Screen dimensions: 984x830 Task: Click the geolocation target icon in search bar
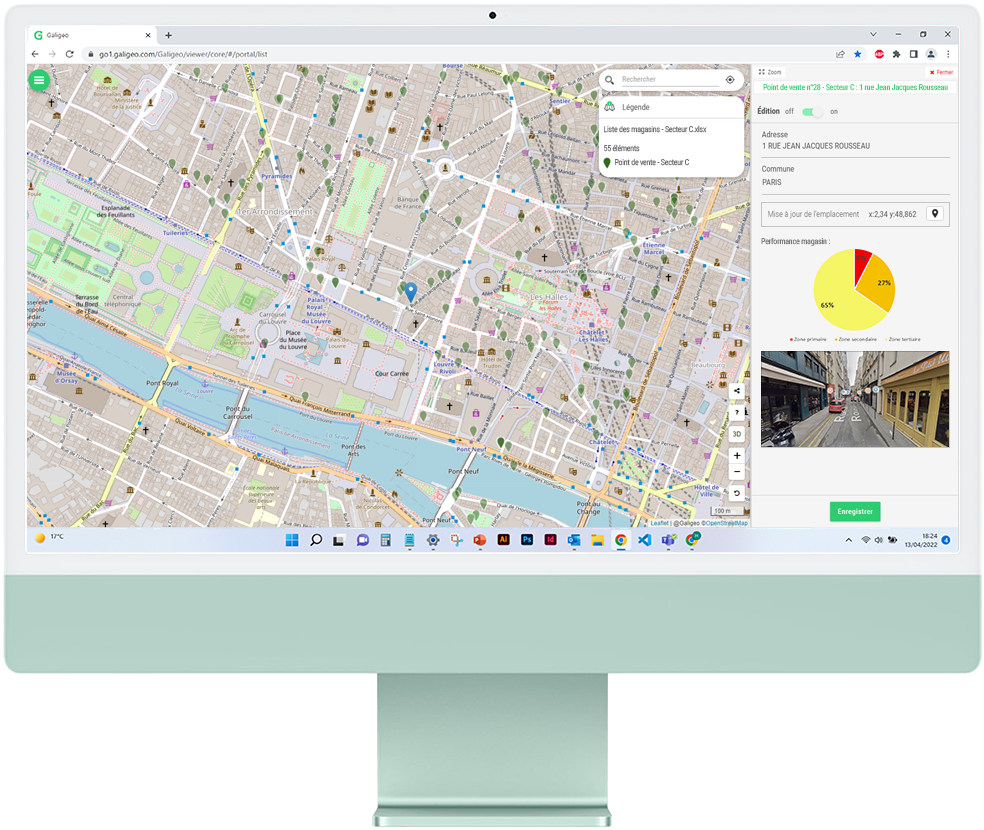pos(730,79)
